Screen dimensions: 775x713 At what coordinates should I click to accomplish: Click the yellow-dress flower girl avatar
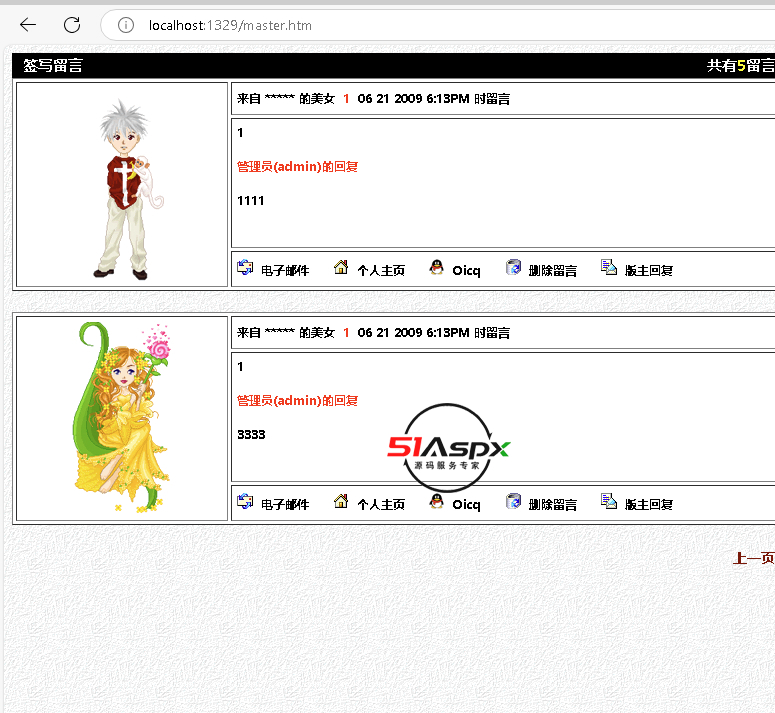click(122, 417)
